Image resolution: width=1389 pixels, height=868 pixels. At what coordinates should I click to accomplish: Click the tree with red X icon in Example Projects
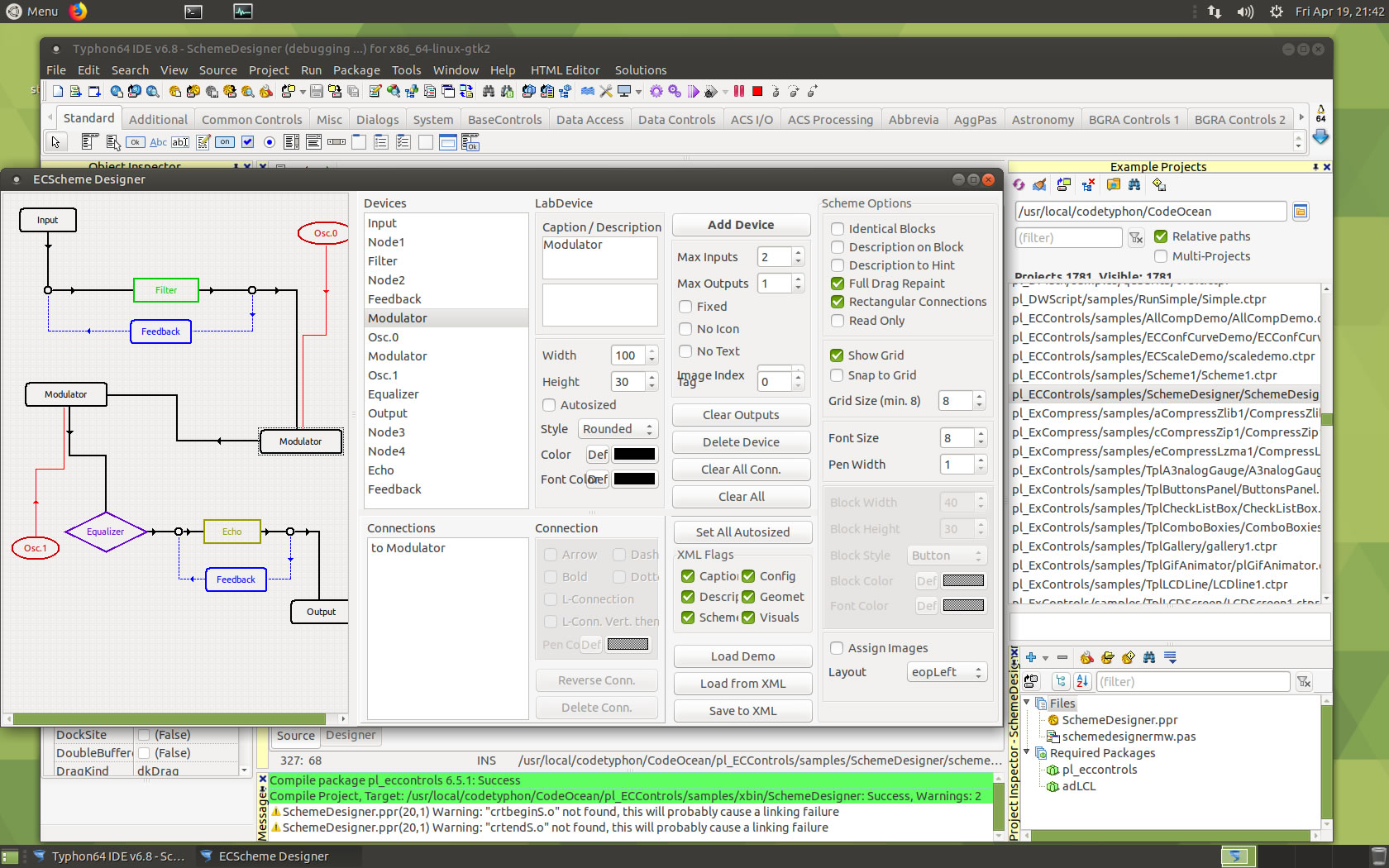(1088, 185)
